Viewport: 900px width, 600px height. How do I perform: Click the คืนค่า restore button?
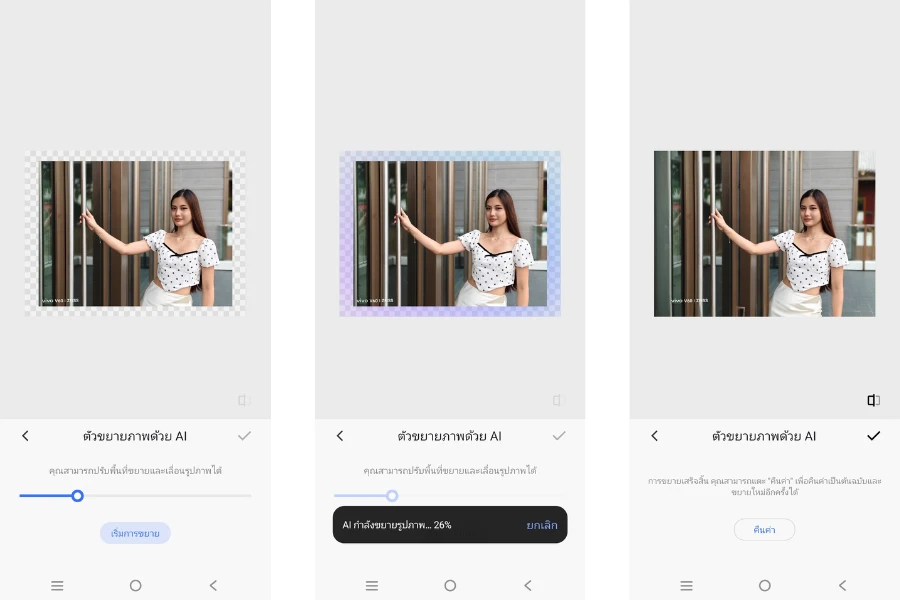coord(764,530)
